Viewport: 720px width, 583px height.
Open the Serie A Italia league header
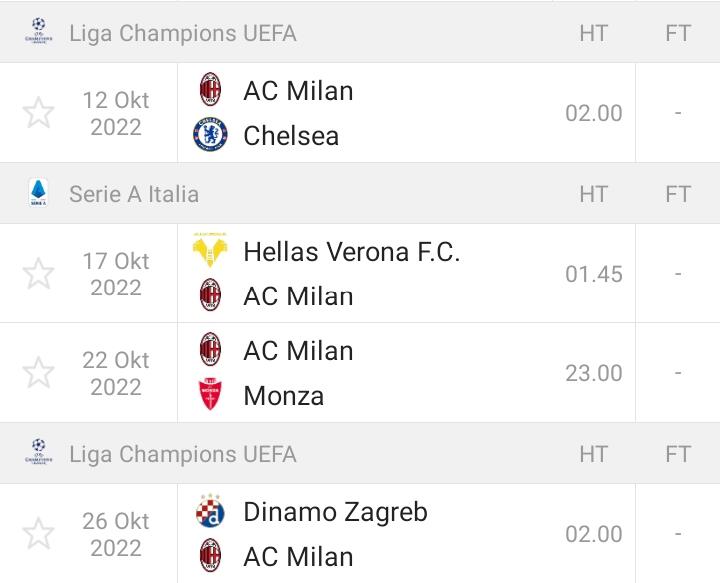click(134, 194)
